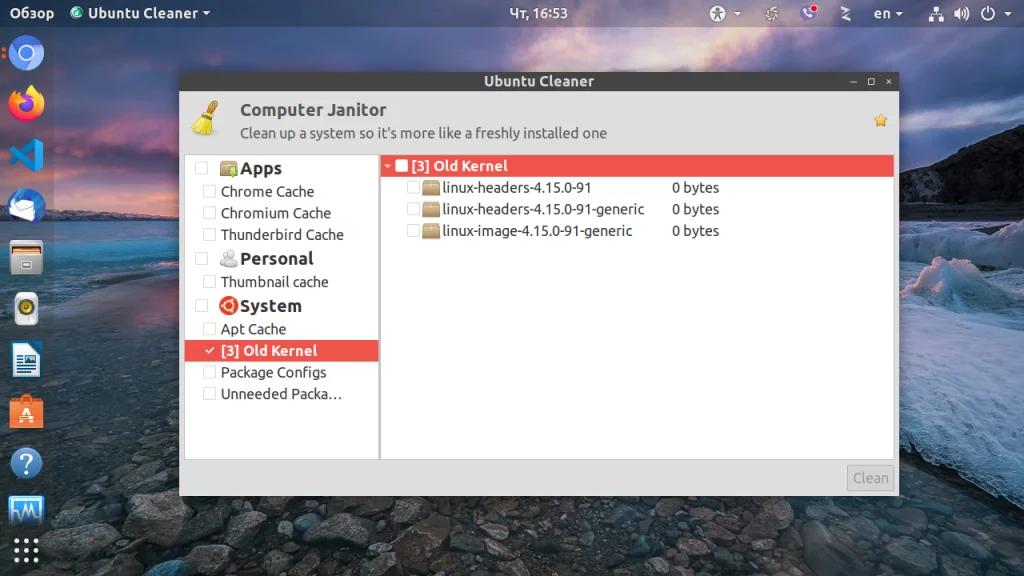Enable the Chromium Cache checkbox

pyautogui.click(x=209, y=213)
